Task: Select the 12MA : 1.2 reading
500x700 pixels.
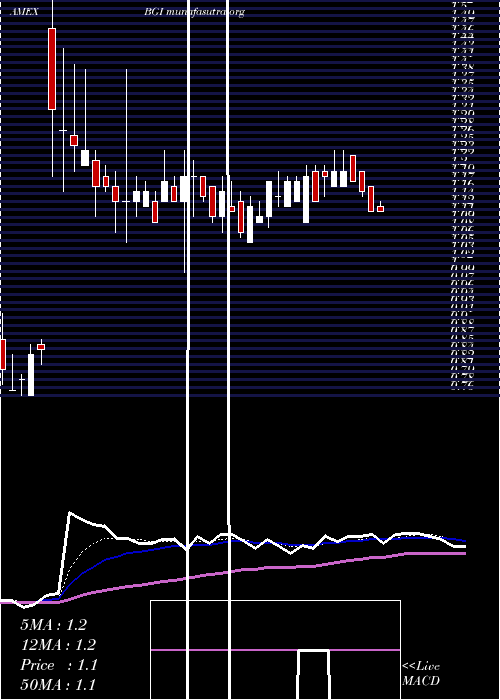Action: click(58, 645)
